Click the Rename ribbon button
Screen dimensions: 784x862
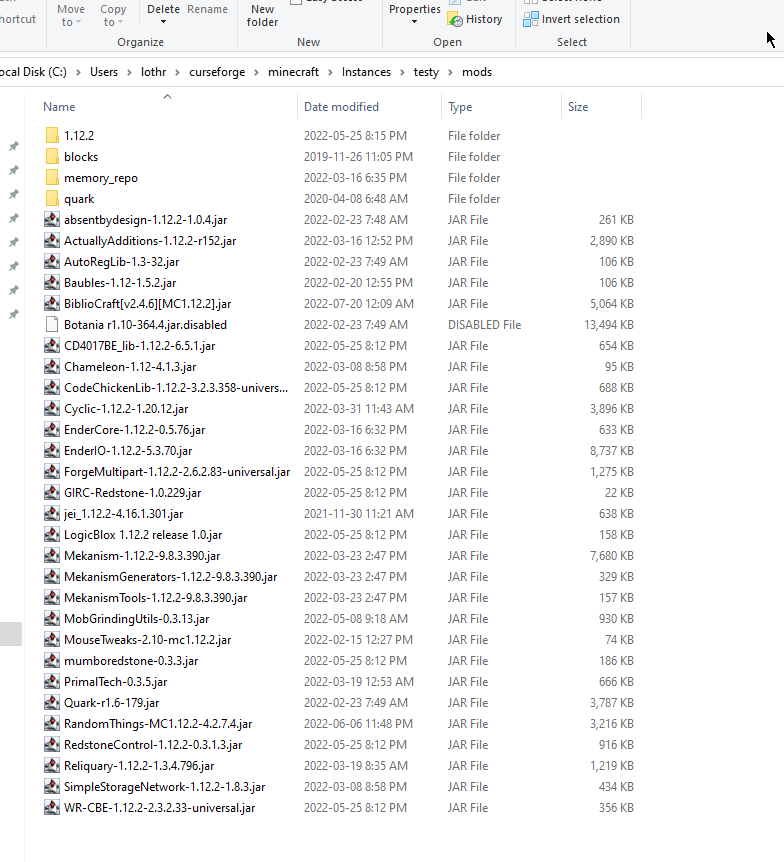[x=207, y=9]
